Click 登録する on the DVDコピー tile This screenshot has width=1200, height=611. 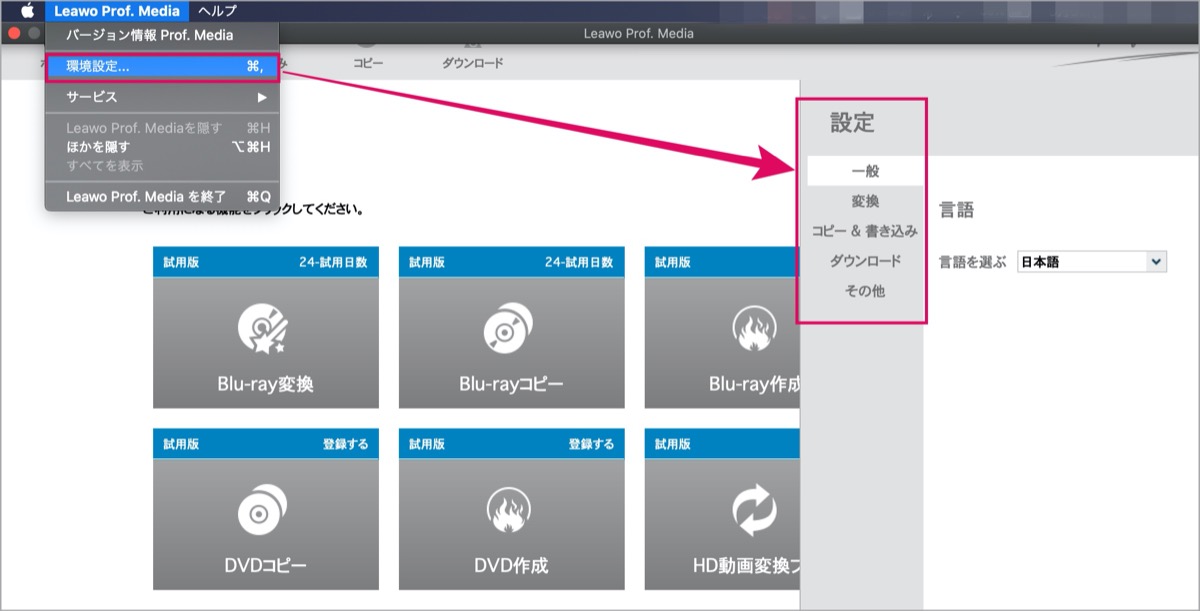(345, 444)
